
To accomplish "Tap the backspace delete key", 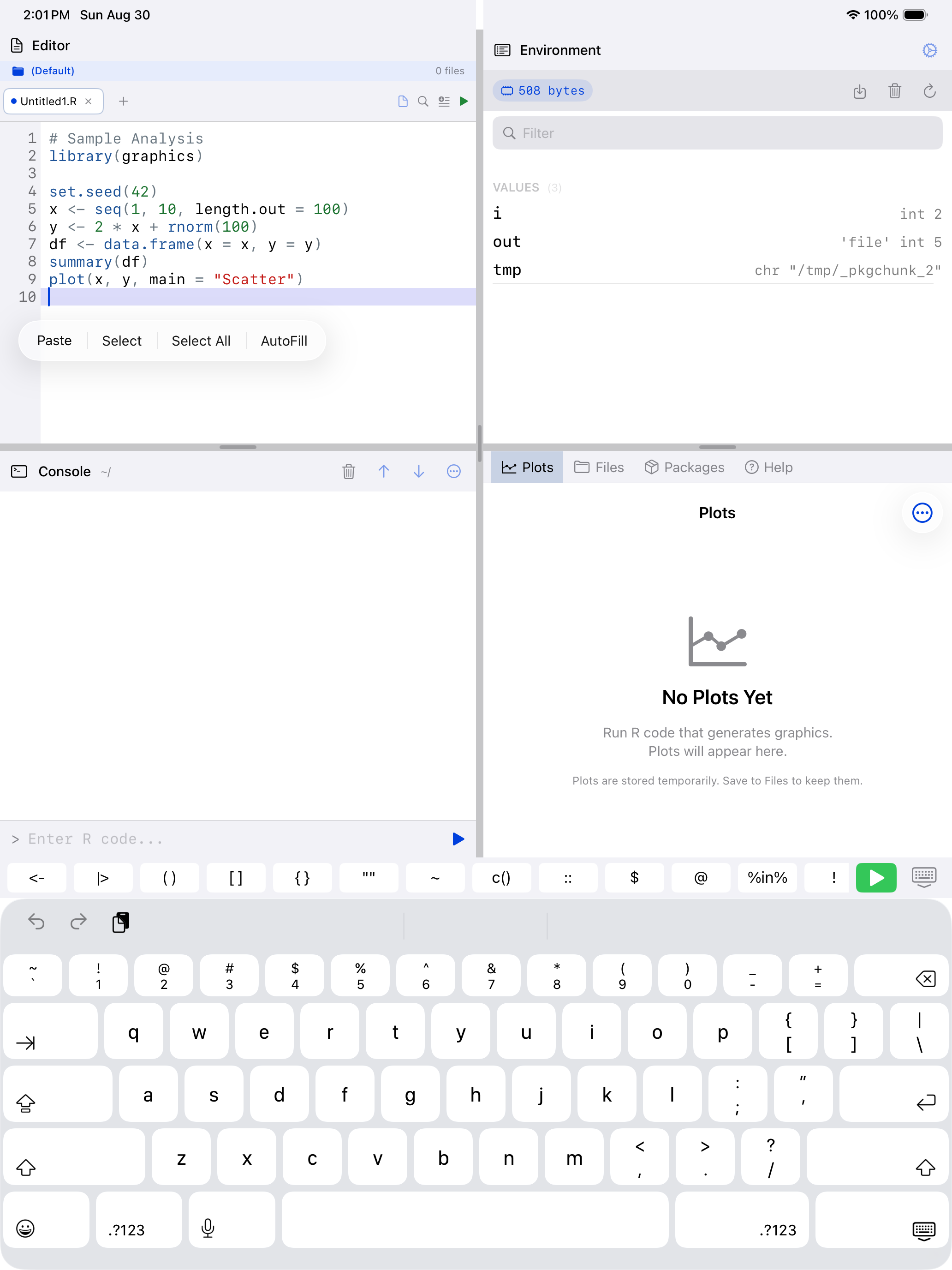I will (x=901, y=975).
